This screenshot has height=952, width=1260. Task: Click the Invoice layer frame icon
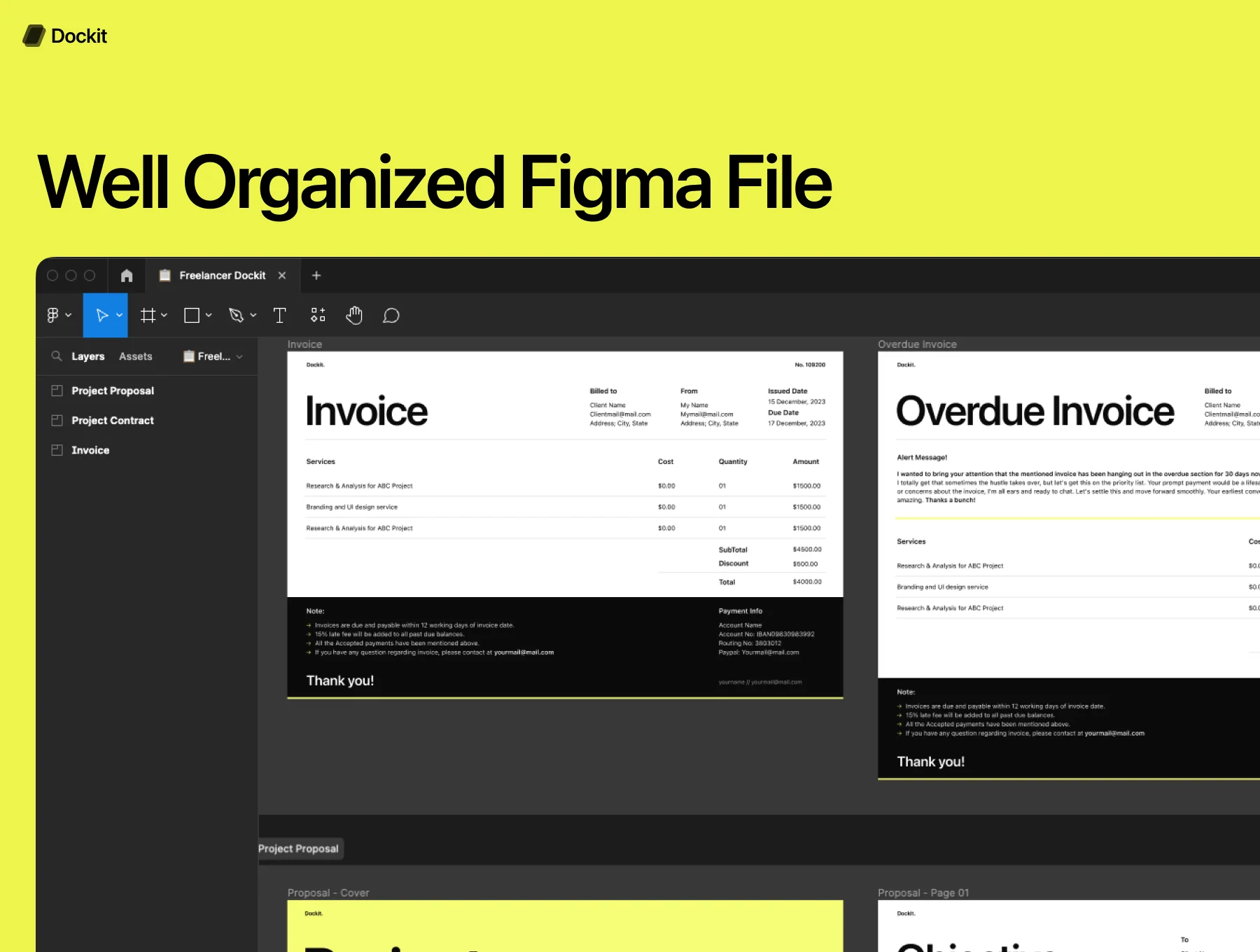57,450
